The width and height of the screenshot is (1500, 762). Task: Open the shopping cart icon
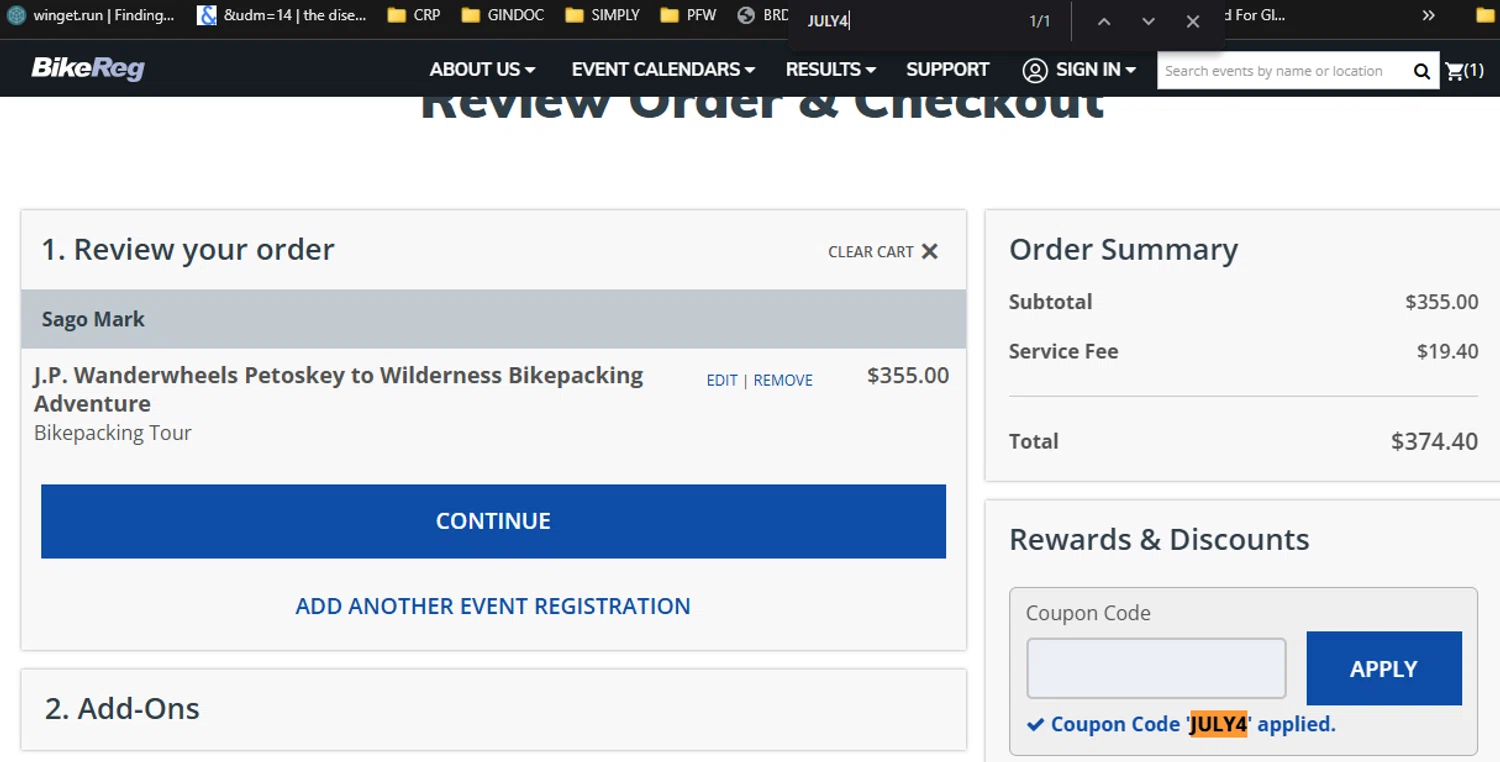pos(1454,70)
